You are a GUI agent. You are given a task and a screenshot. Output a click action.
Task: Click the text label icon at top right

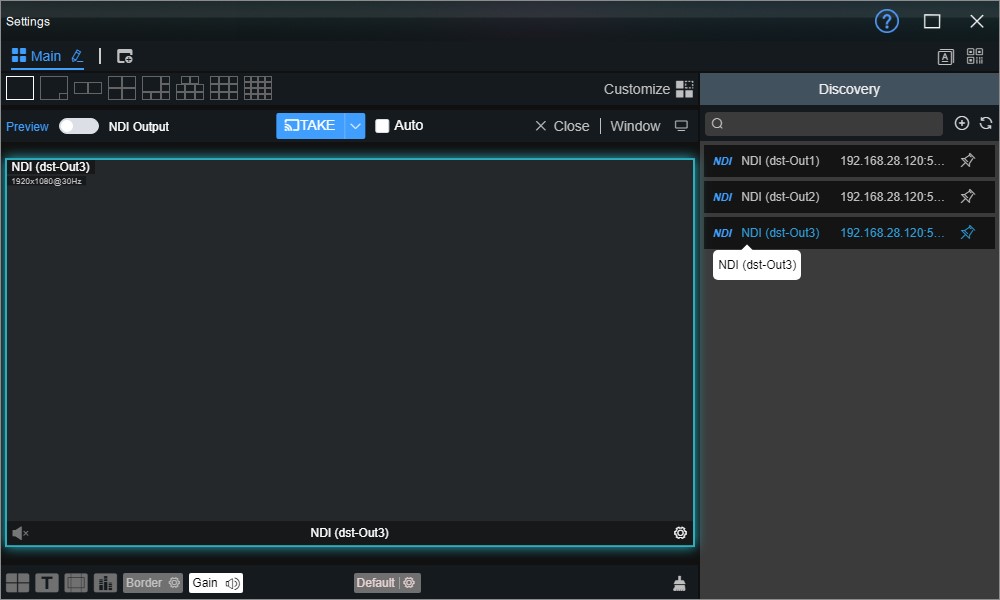point(945,57)
